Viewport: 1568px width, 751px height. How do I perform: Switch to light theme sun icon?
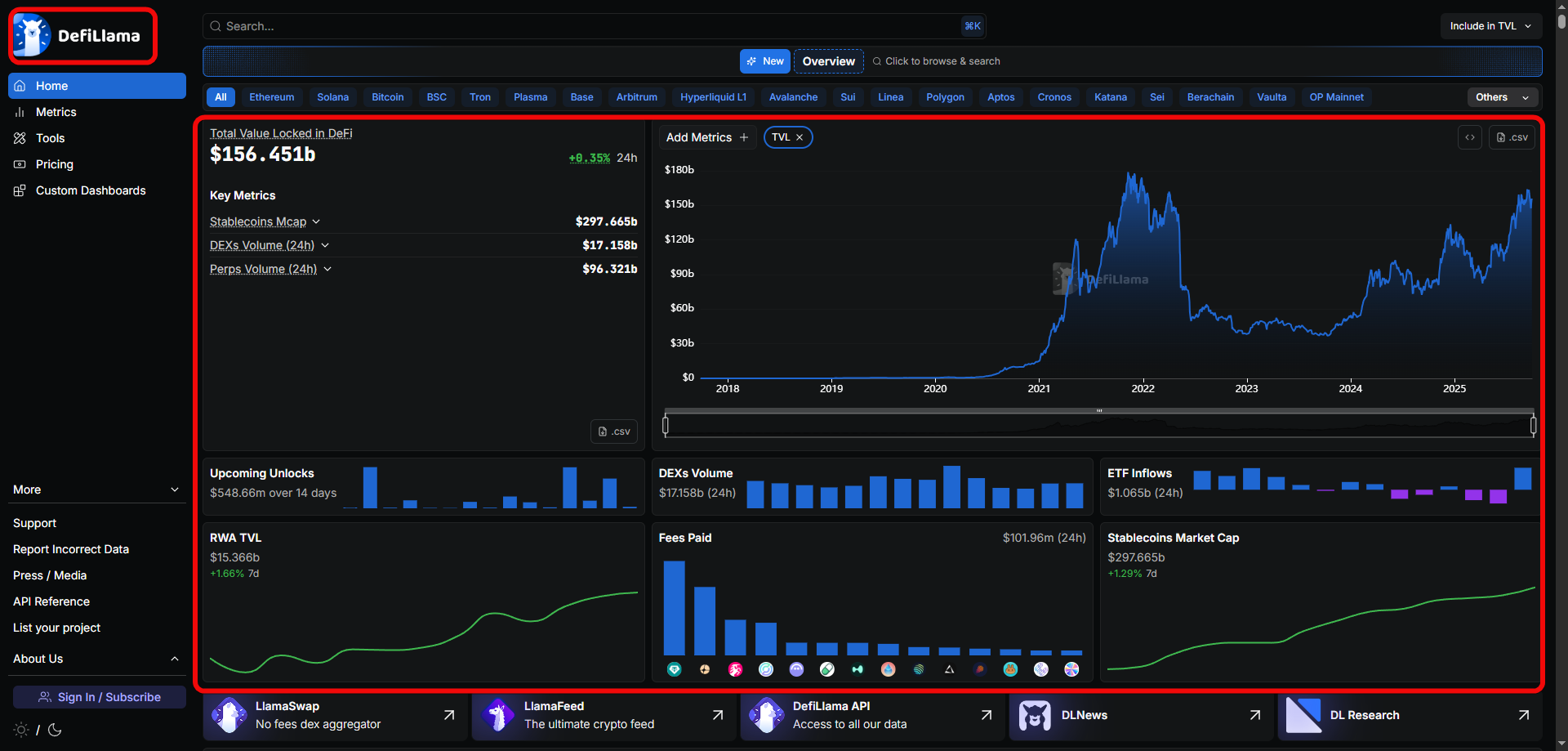tap(21, 730)
